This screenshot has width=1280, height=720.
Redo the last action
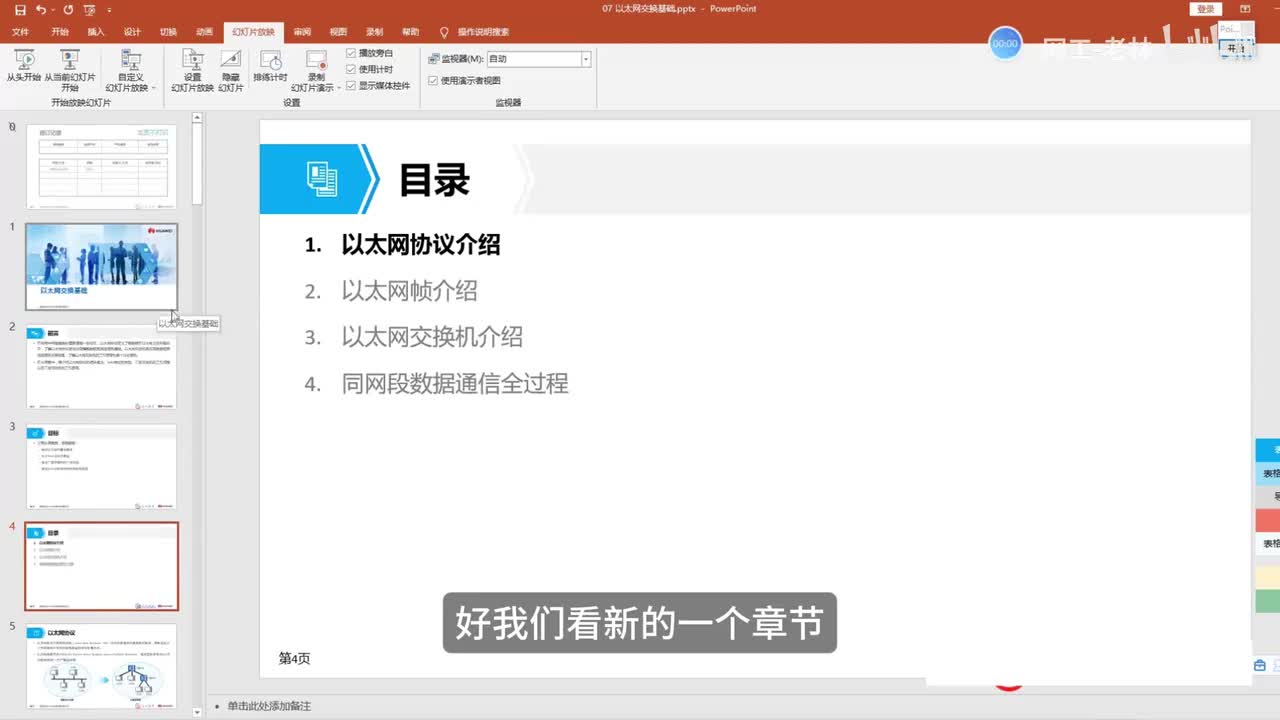pyautogui.click(x=68, y=9)
